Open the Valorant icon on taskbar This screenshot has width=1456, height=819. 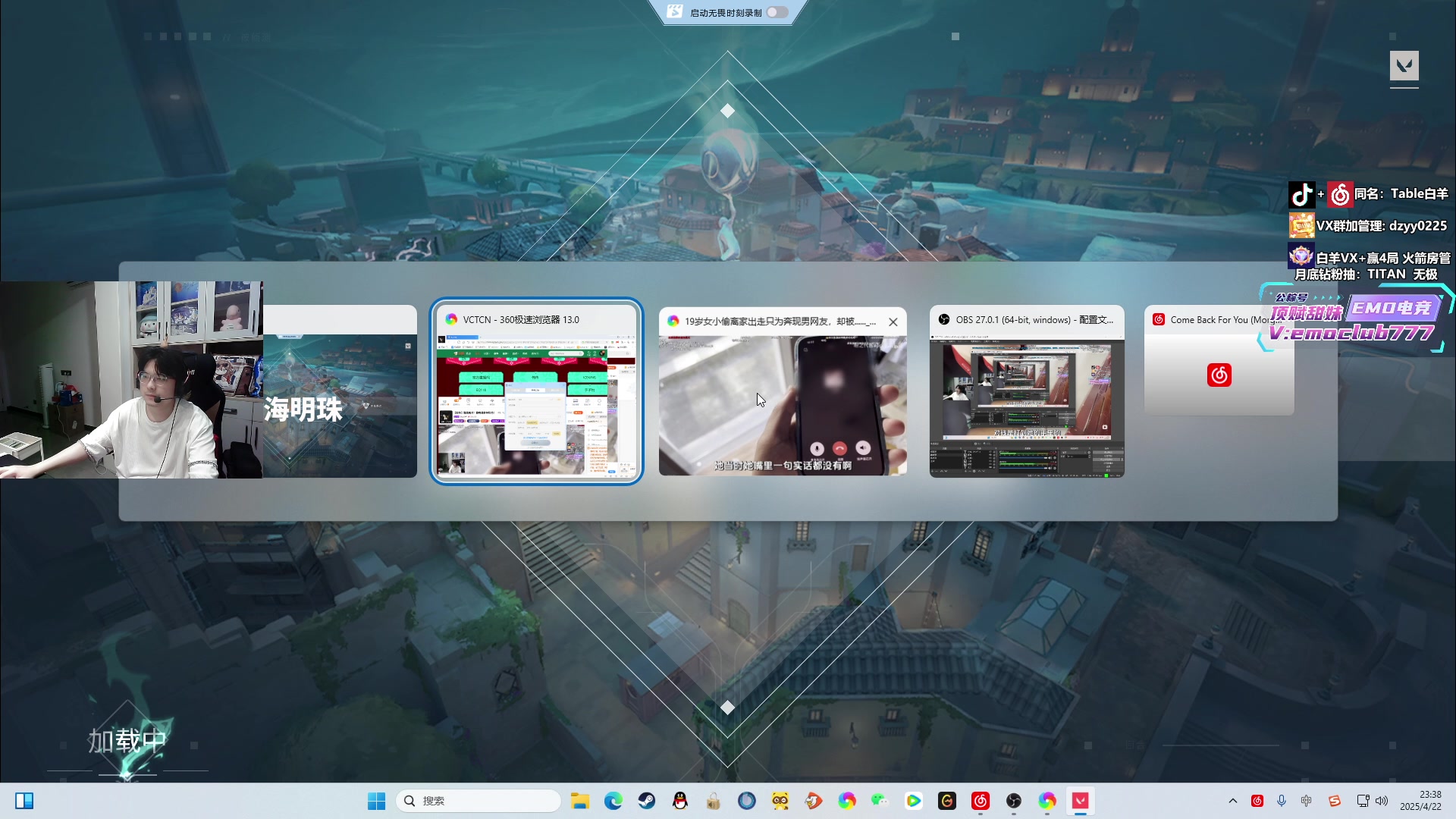[1081, 801]
